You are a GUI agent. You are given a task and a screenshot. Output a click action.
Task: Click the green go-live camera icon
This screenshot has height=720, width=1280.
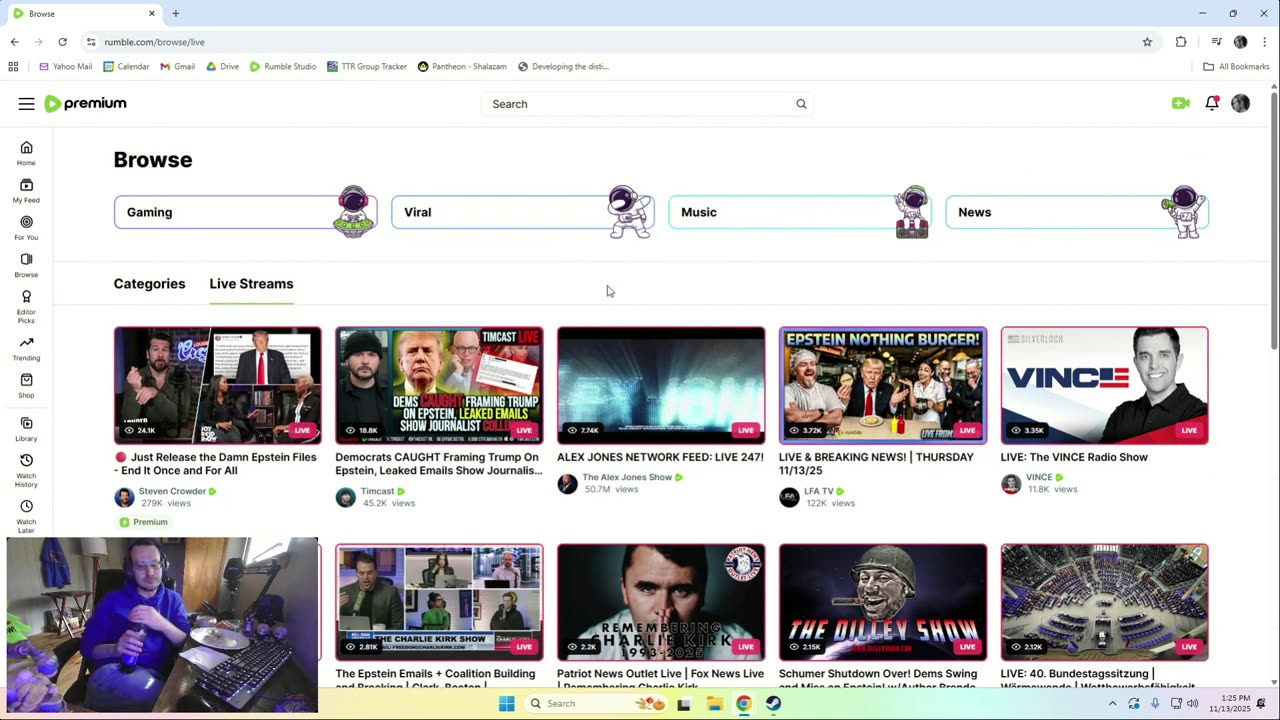pyautogui.click(x=1181, y=103)
